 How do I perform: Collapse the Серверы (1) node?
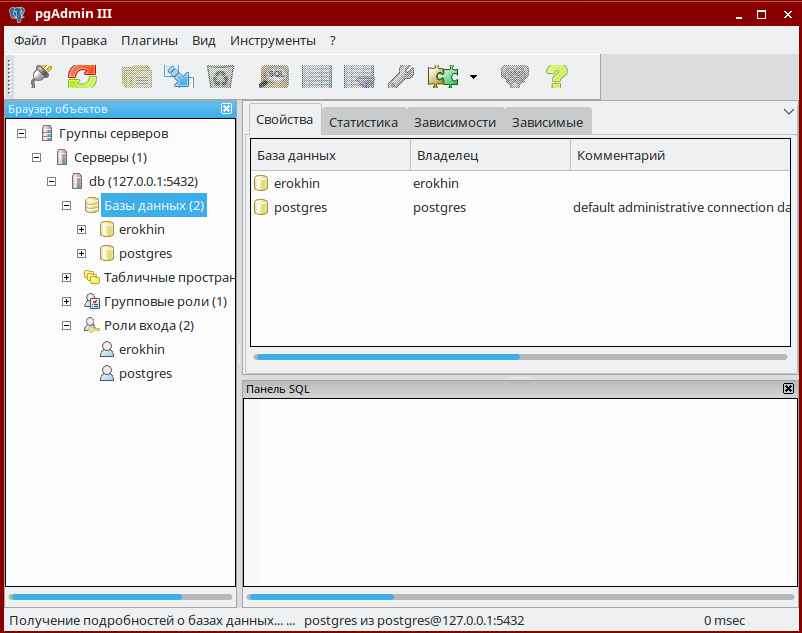(x=36, y=157)
